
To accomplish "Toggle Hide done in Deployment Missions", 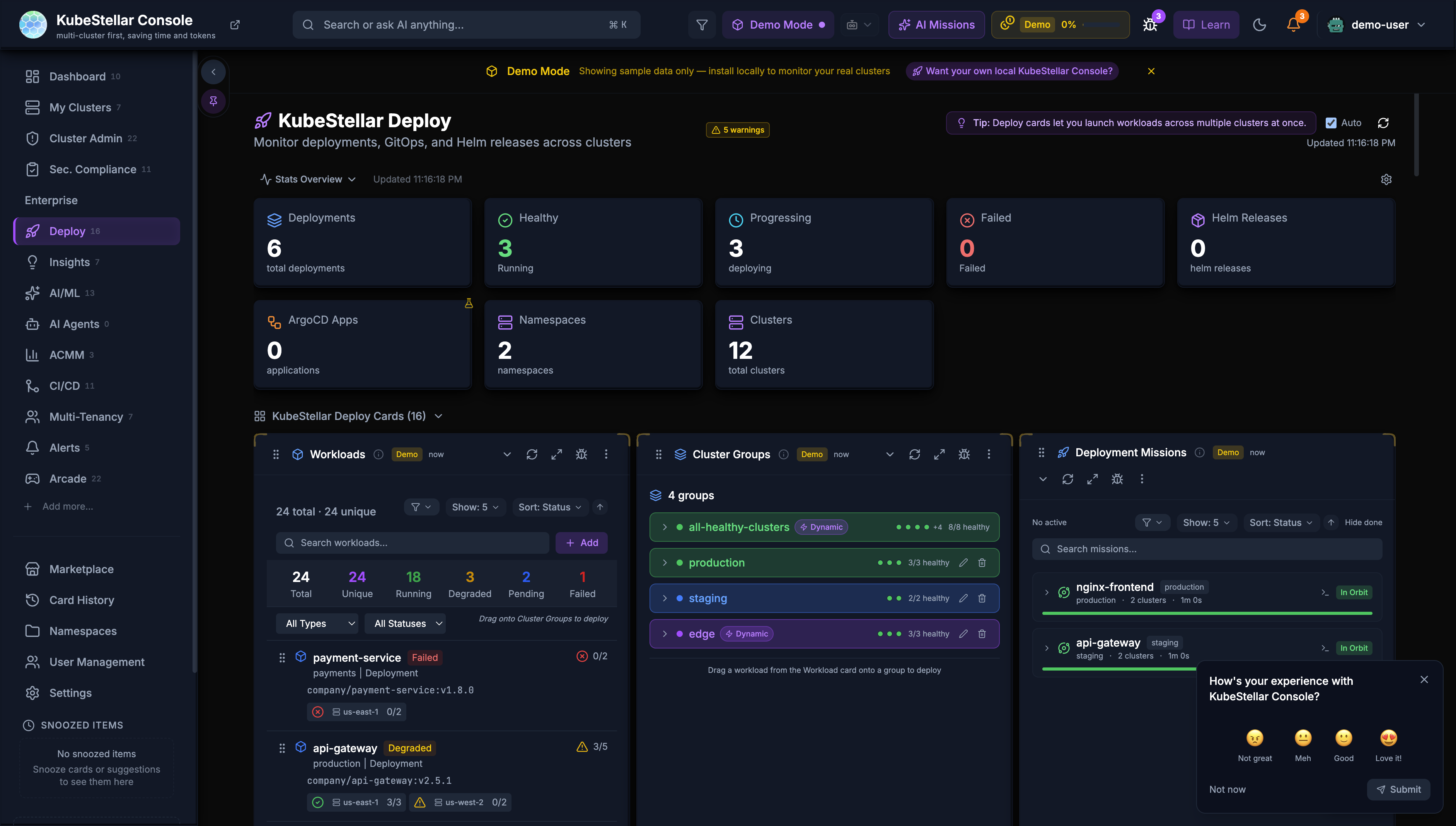I will [x=1363, y=522].
